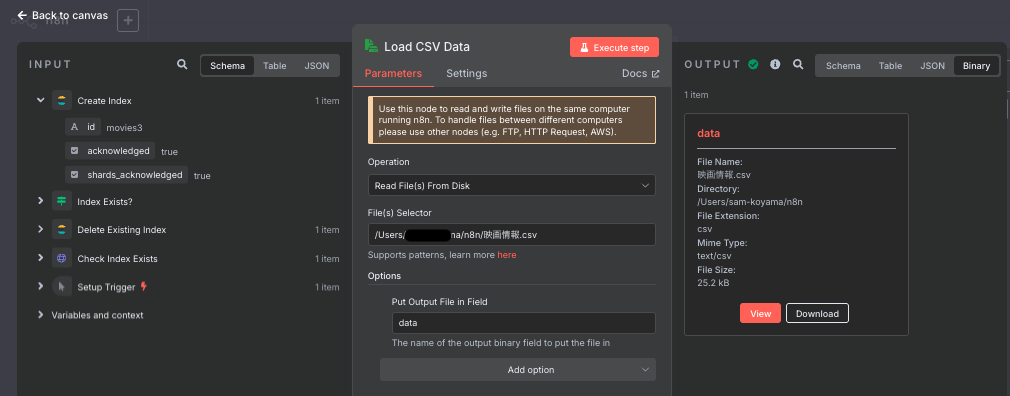1010x396 pixels.
Task: Click the Index Exists? node icon
Action: click(62, 202)
